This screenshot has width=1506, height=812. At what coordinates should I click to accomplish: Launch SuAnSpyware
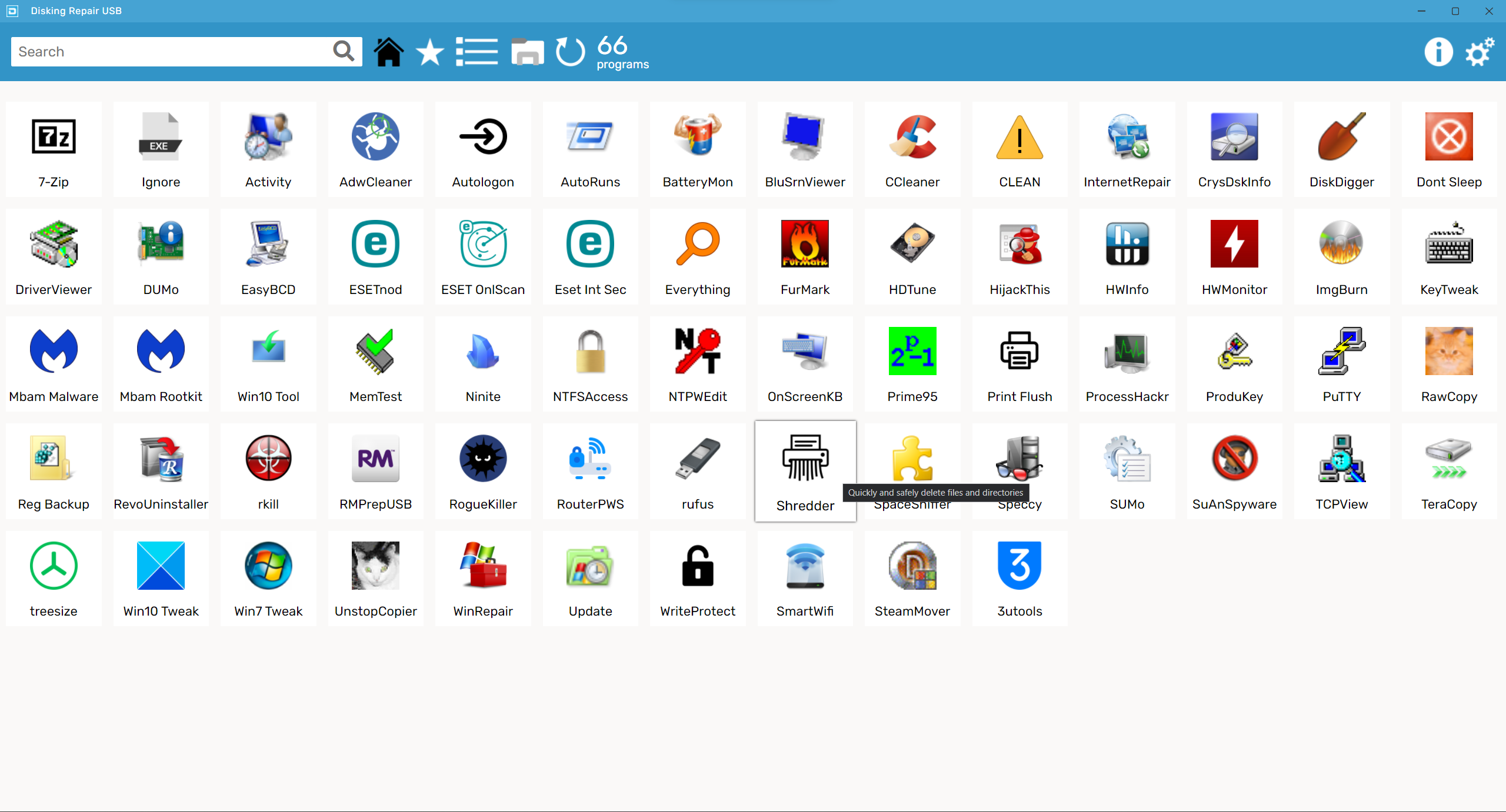[1234, 472]
